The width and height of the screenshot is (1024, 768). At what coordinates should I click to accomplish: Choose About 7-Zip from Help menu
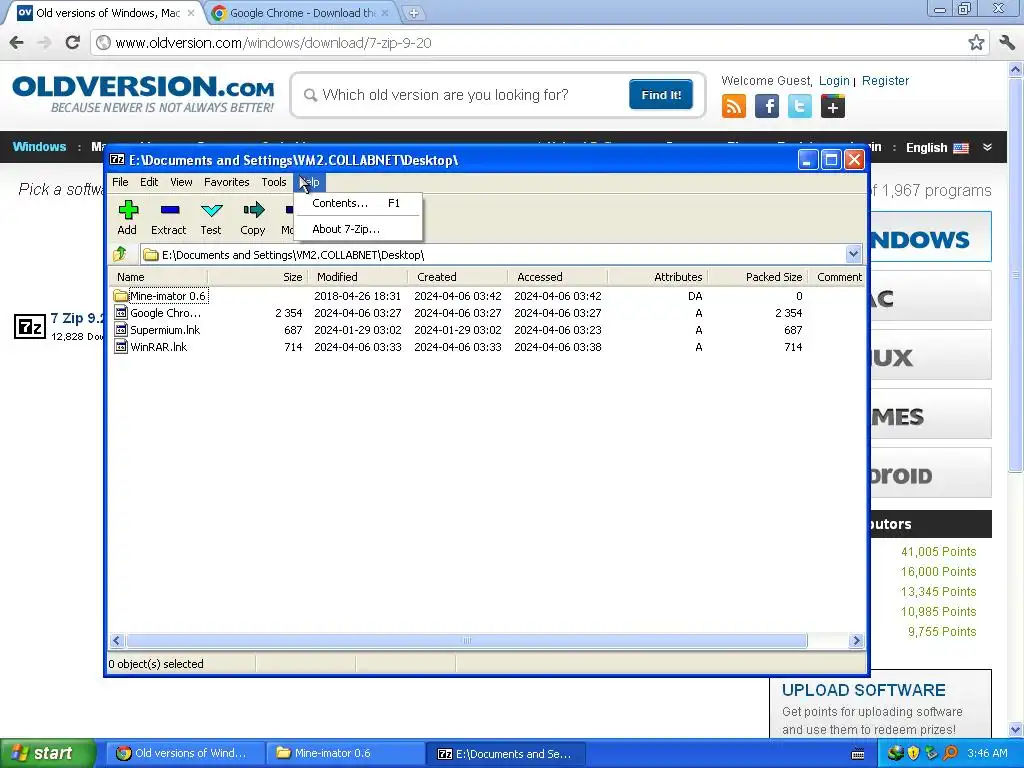pyautogui.click(x=358, y=229)
